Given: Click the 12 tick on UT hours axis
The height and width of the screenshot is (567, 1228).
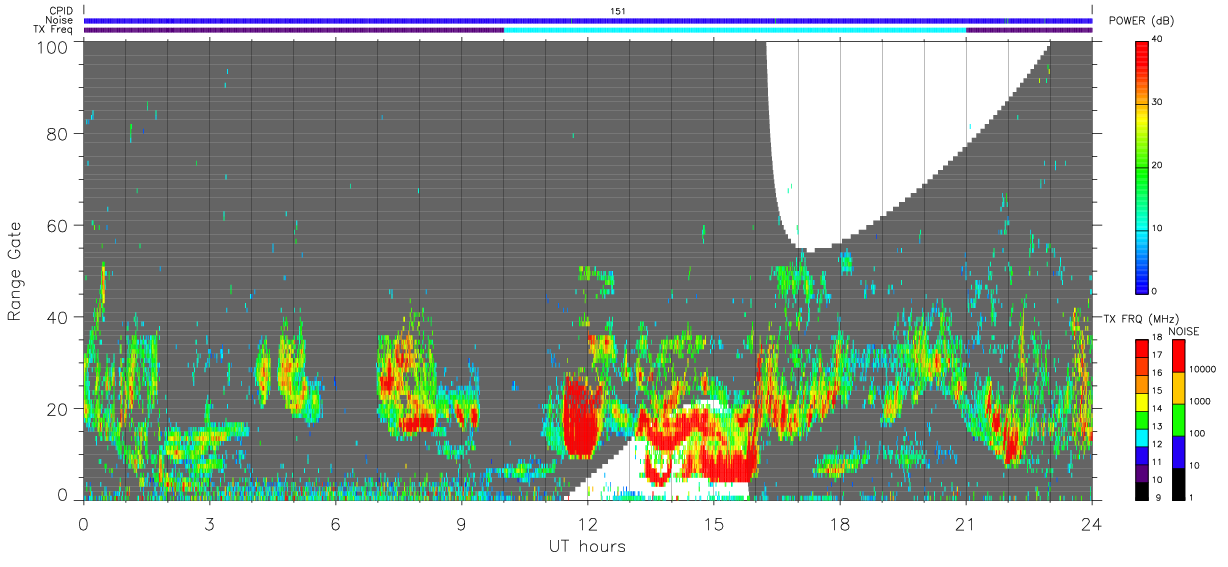Looking at the screenshot, I should pos(587,523).
